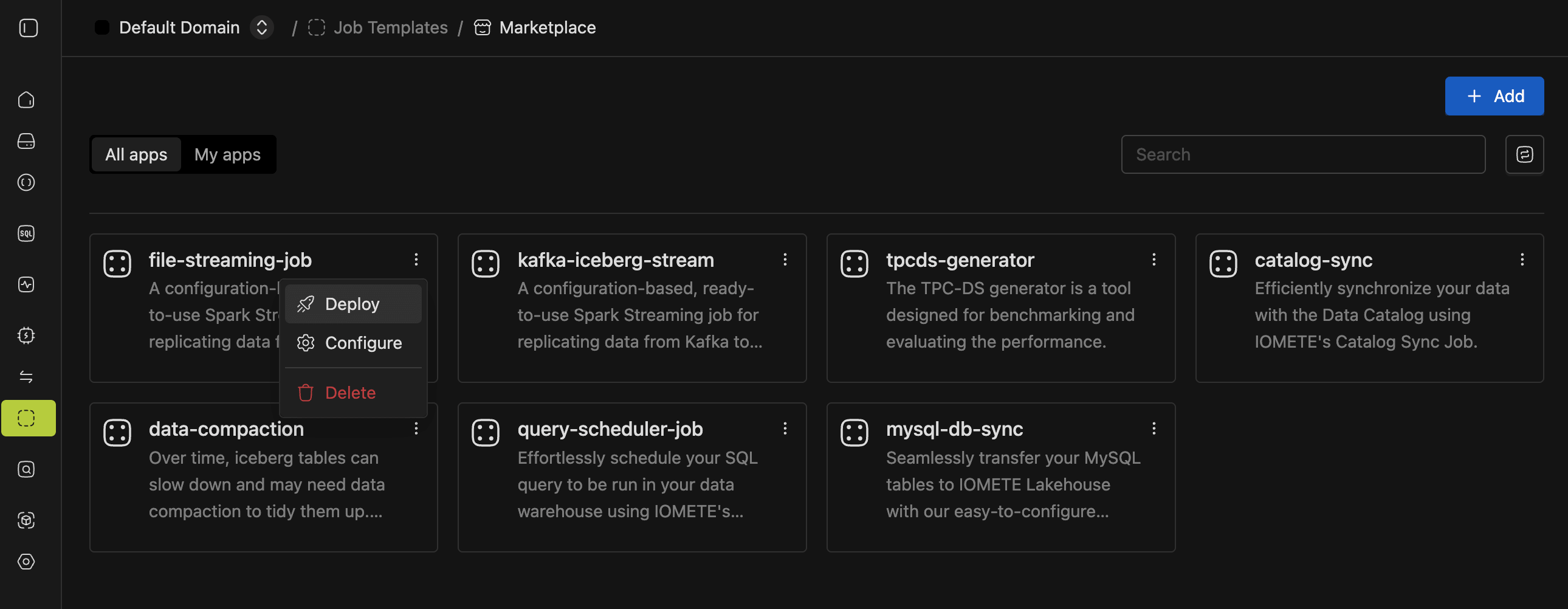Click the mysql-db-sync description text
Image resolution: width=1568 pixels, height=609 pixels.
point(1013,484)
